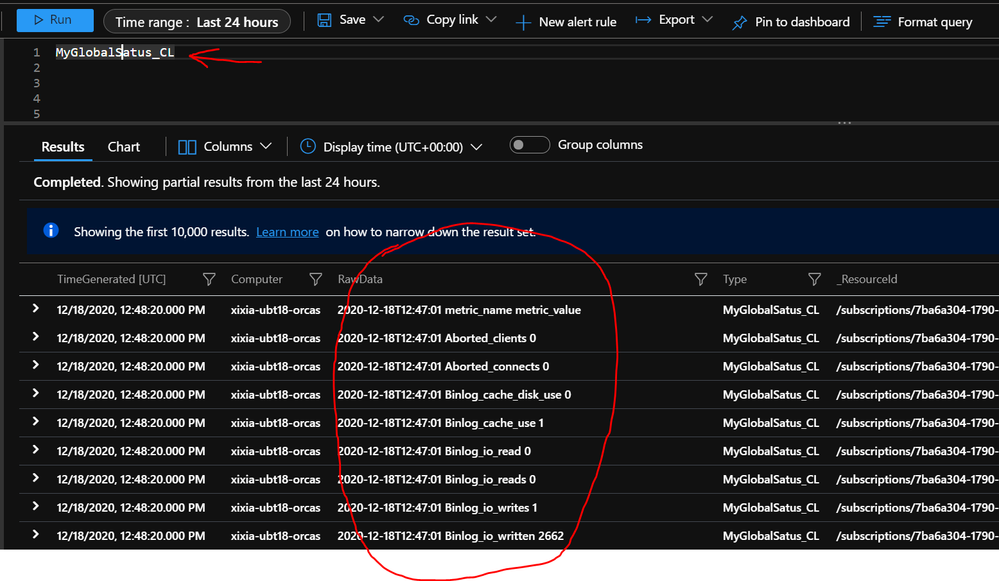
Task: Expand the Columns dropdown chevron
Action: 266,147
